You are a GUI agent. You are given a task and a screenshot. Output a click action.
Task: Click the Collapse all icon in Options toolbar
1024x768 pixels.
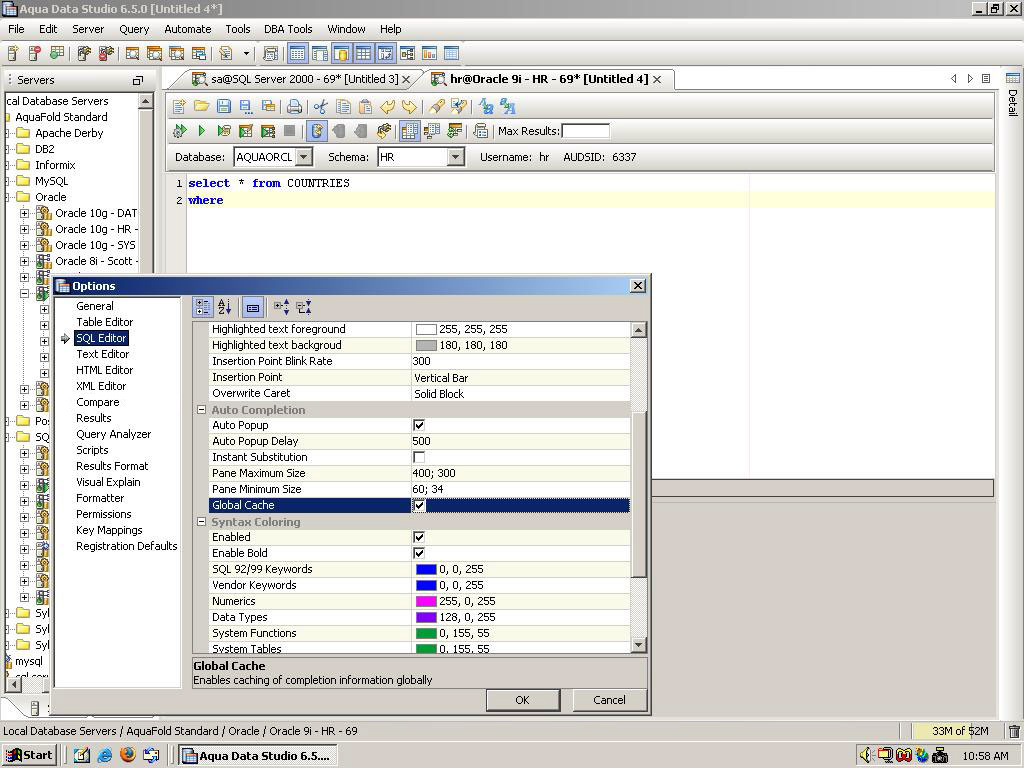click(304, 306)
